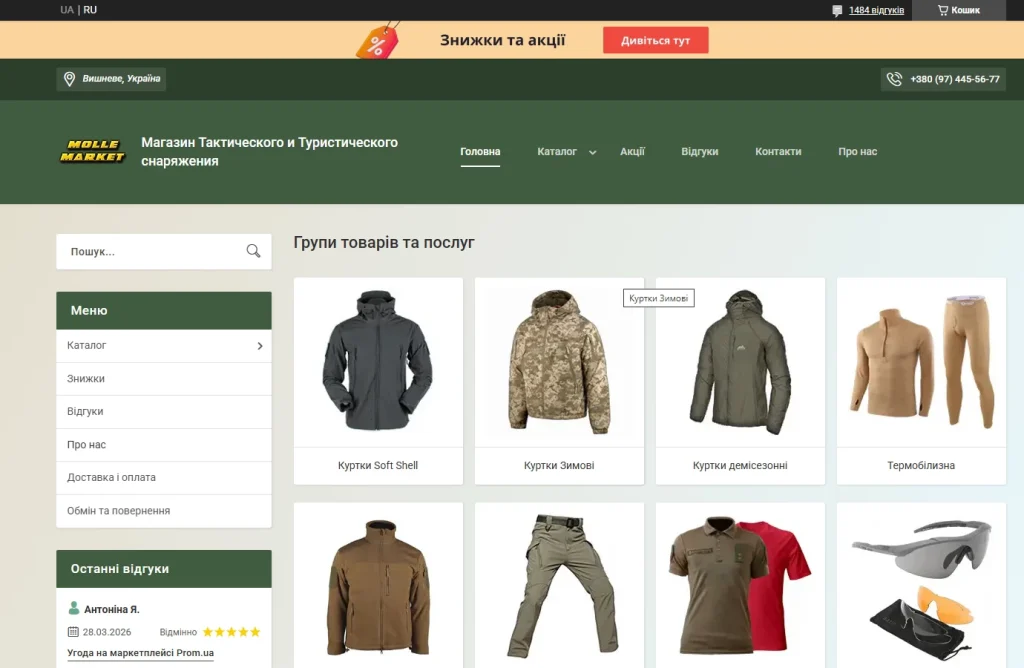Click the five-star rating in the review
Image resolution: width=1024 pixels, height=668 pixels.
(x=231, y=631)
